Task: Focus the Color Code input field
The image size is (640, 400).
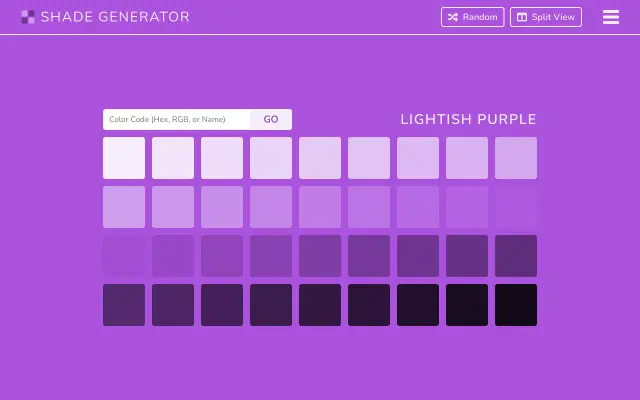Action: [x=176, y=119]
